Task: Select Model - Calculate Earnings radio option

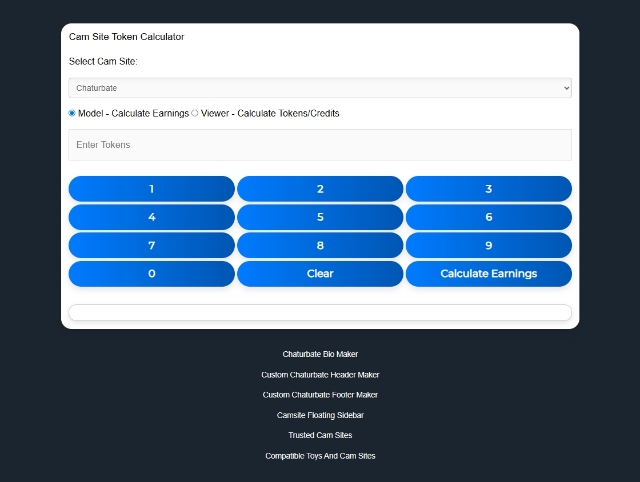Action: (x=72, y=113)
